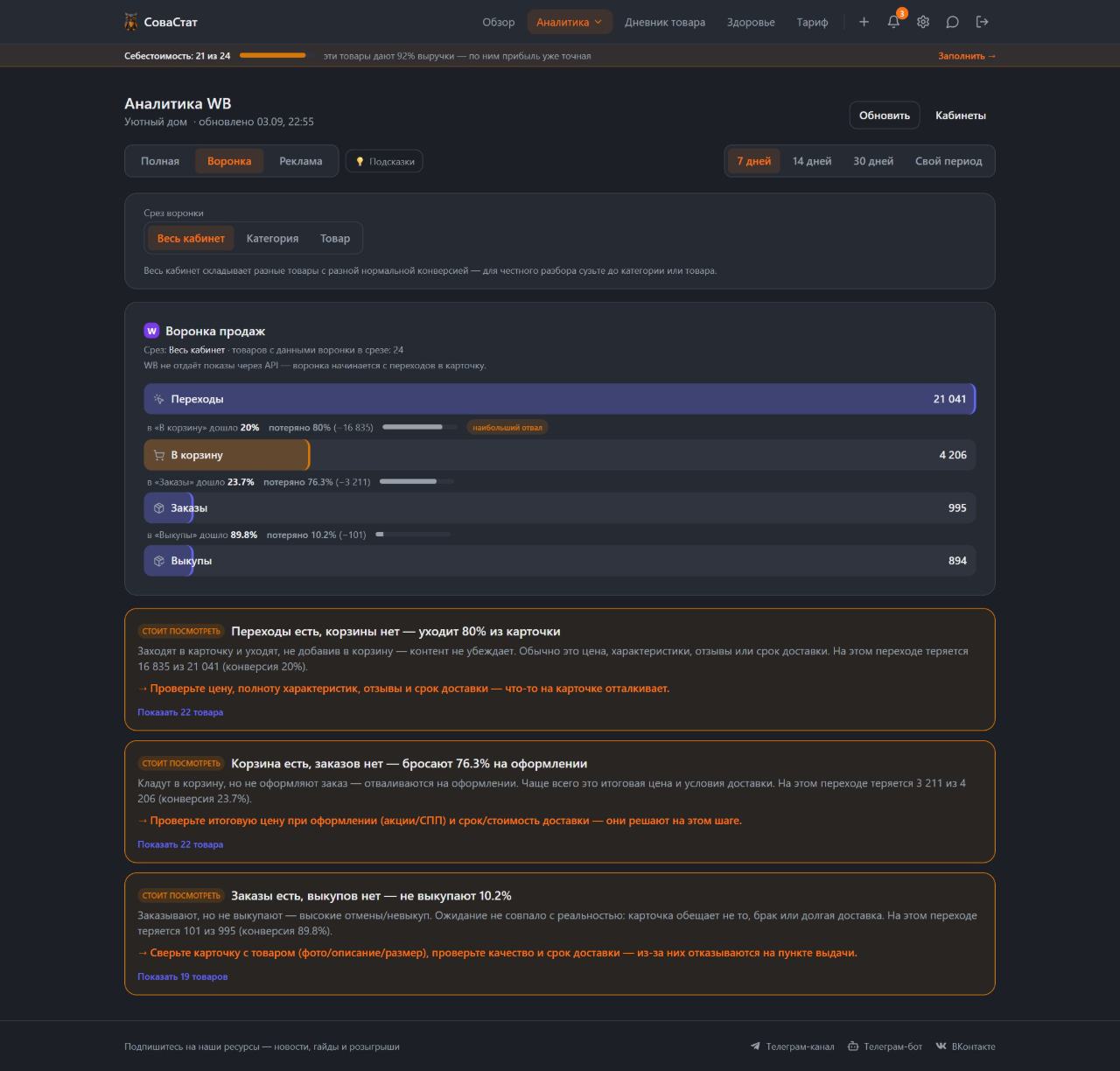Image resolution: width=1120 pixels, height=1071 pixels.
Task: Open Обзор in top navigation
Action: click(499, 22)
